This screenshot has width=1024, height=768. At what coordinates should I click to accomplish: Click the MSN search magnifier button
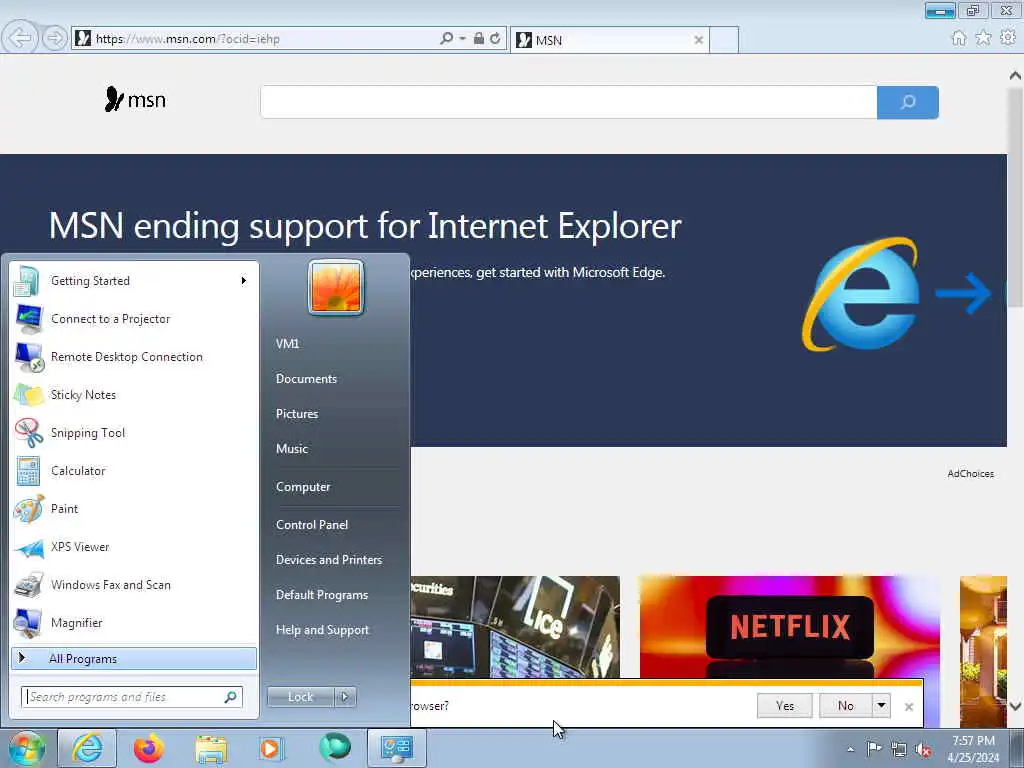tap(908, 102)
